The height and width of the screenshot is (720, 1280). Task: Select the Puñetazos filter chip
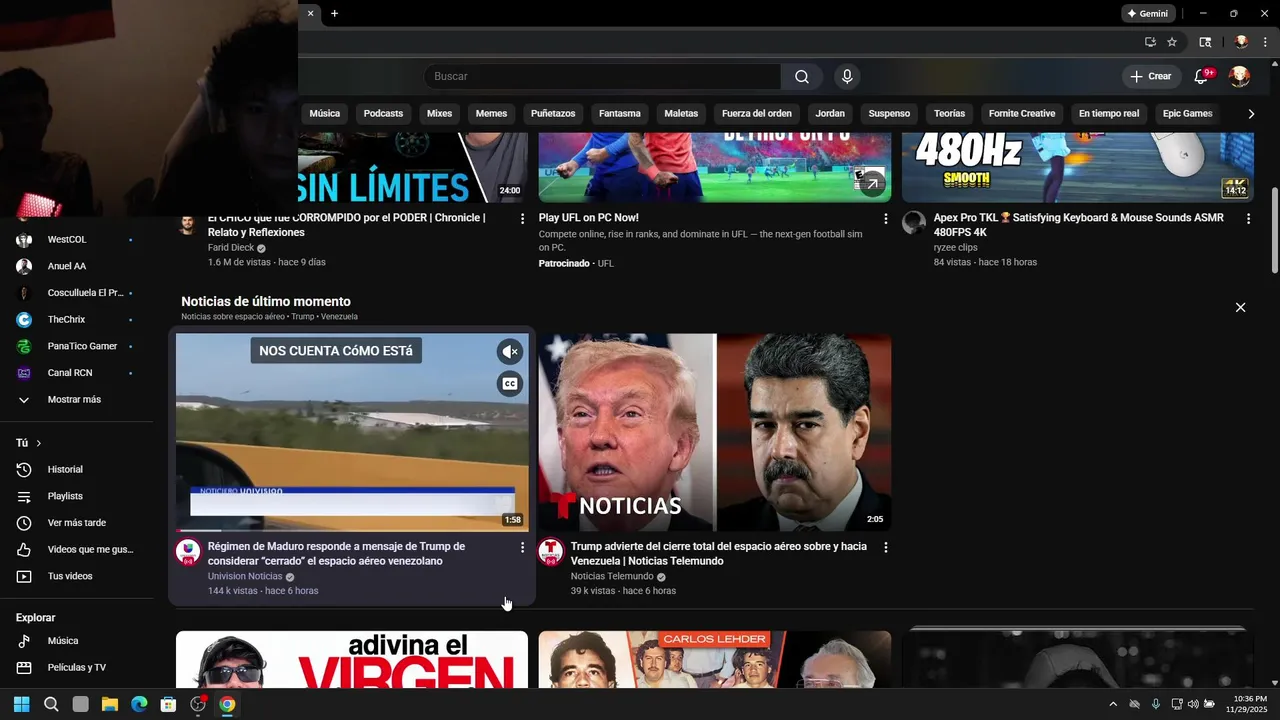pos(553,114)
